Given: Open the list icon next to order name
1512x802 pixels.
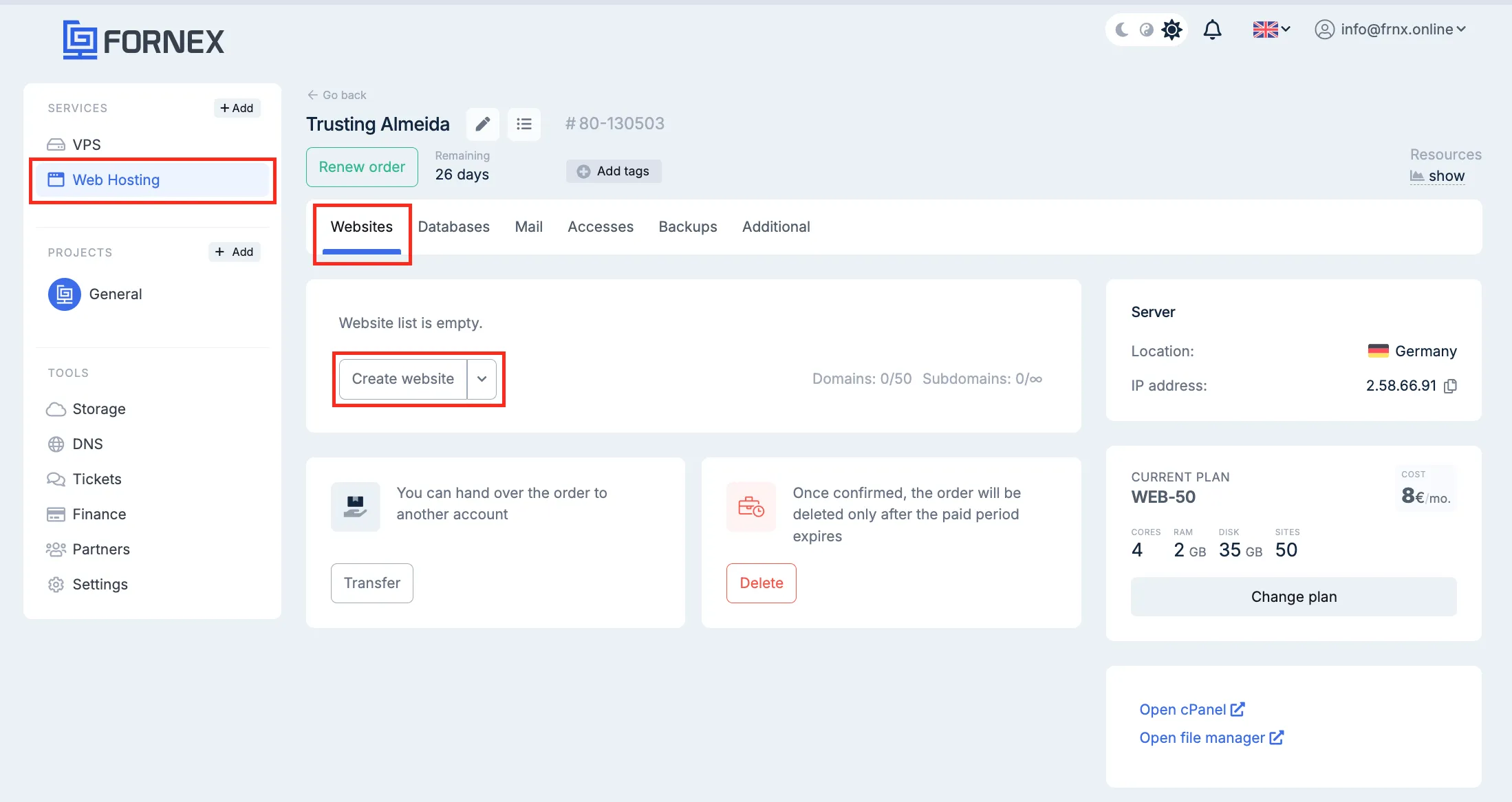Looking at the screenshot, I should [524, 124].
